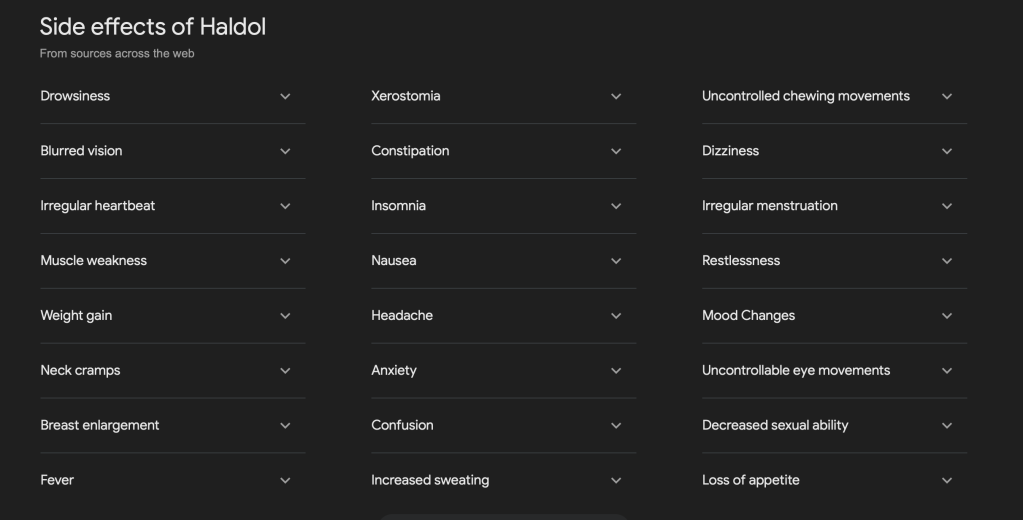Viewport: 1023px width, 520px height.
Task: Click the chevron next to Headache
Action: (x=616, y=317)
